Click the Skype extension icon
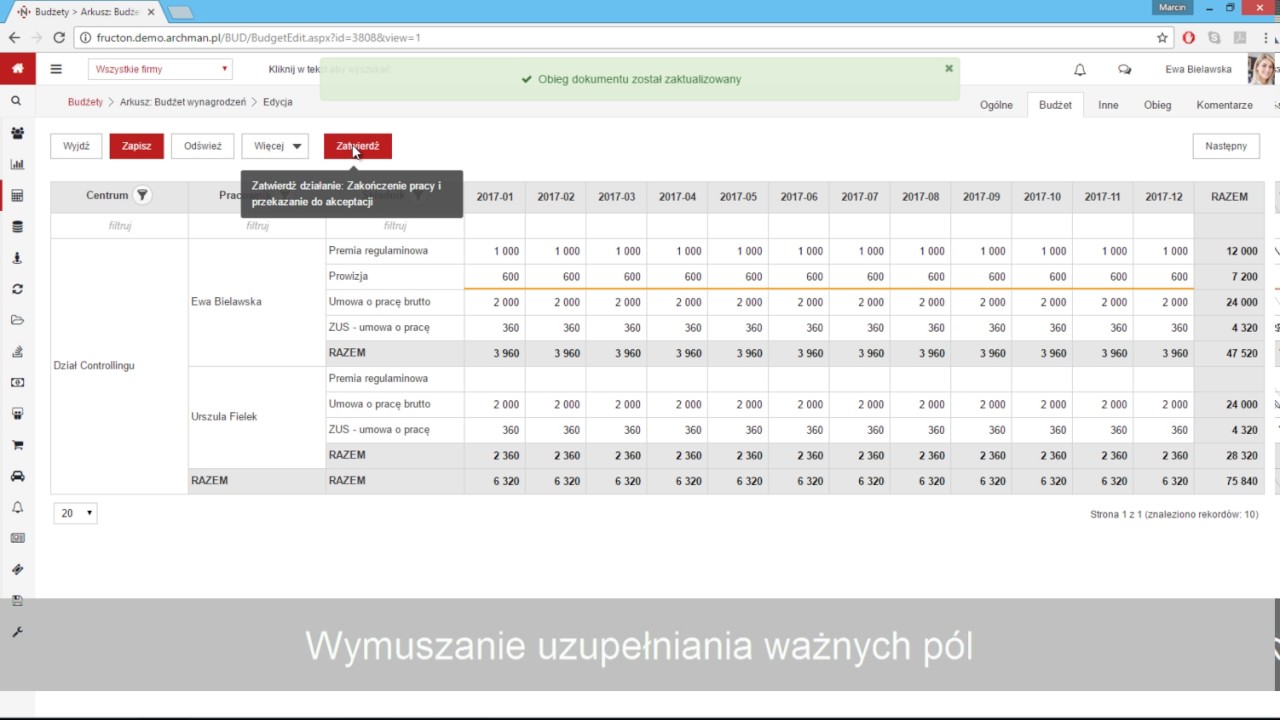The height and width of the screenshot is (720, 1280). tap(1214, 38)
